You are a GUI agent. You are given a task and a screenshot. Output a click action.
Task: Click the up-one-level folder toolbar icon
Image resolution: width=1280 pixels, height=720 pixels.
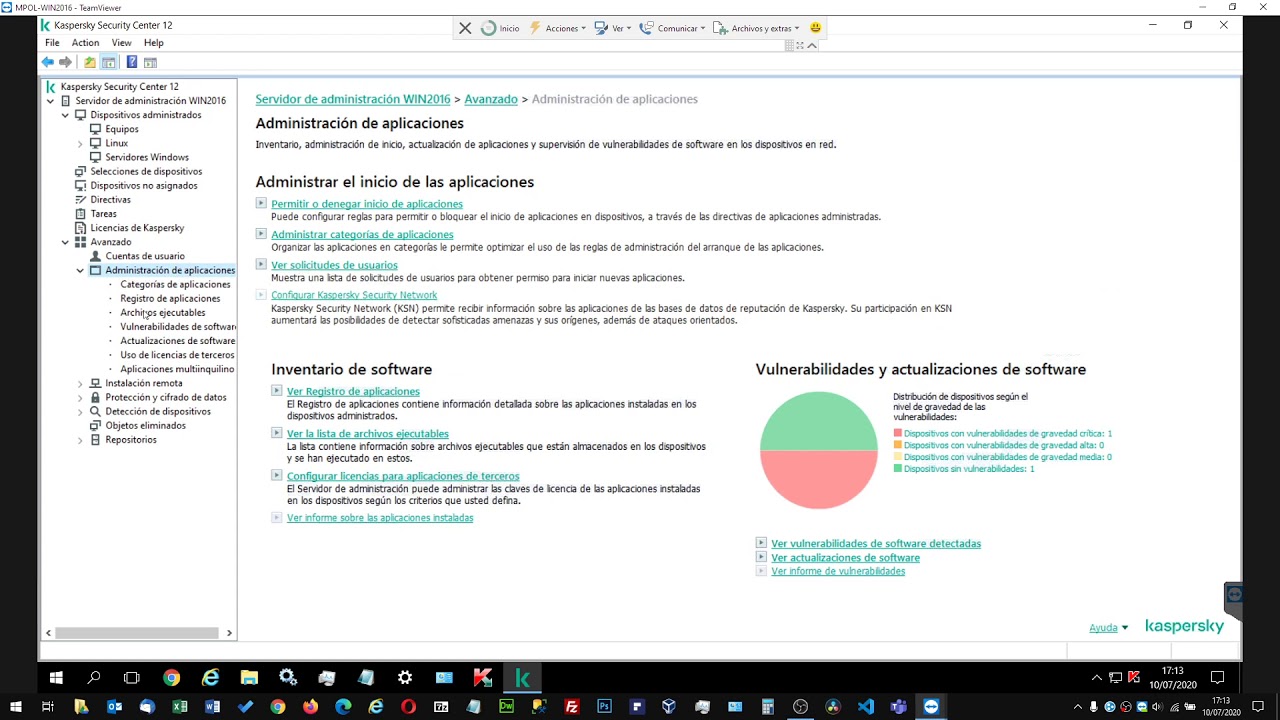coord(90,62)
